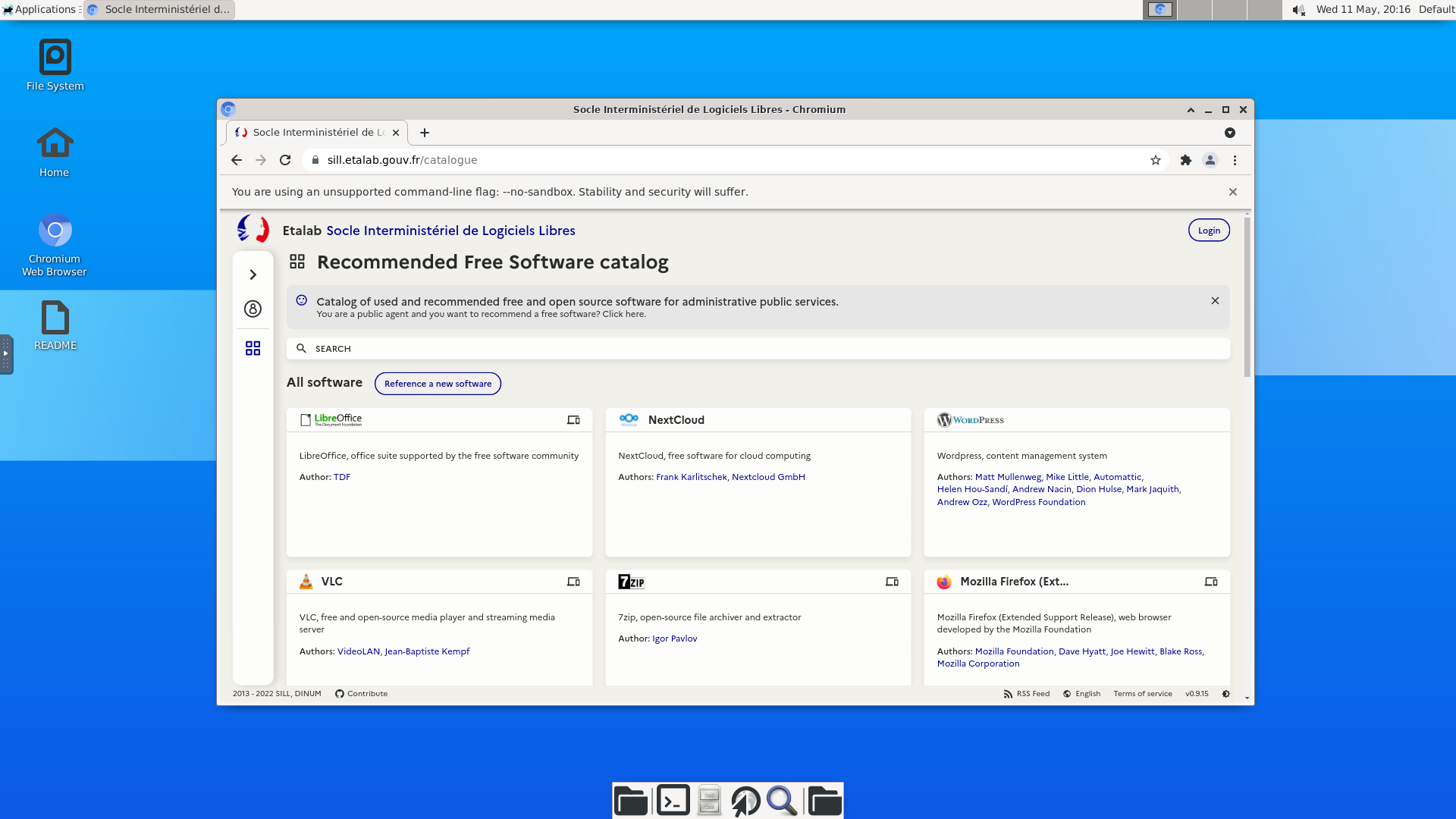The height and width of the screenshot is (819, 1456).
Task: Dismiss the unsupported flag warning
Action: click(x=1233, y=191)
